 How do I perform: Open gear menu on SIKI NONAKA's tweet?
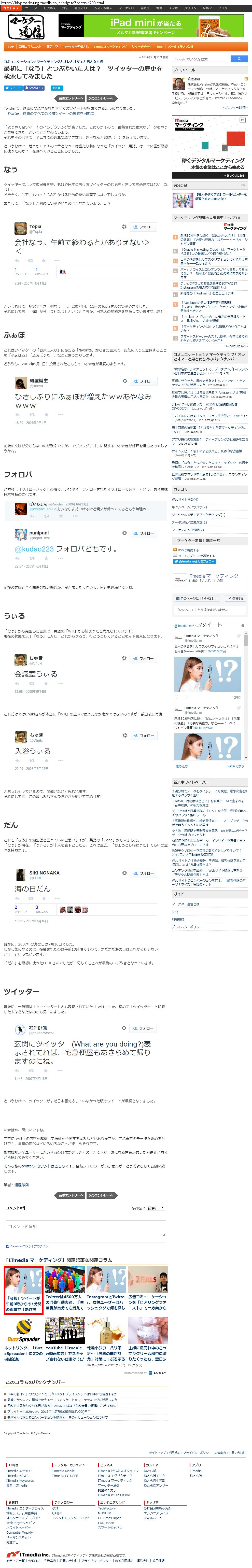[x=125, y=873]
